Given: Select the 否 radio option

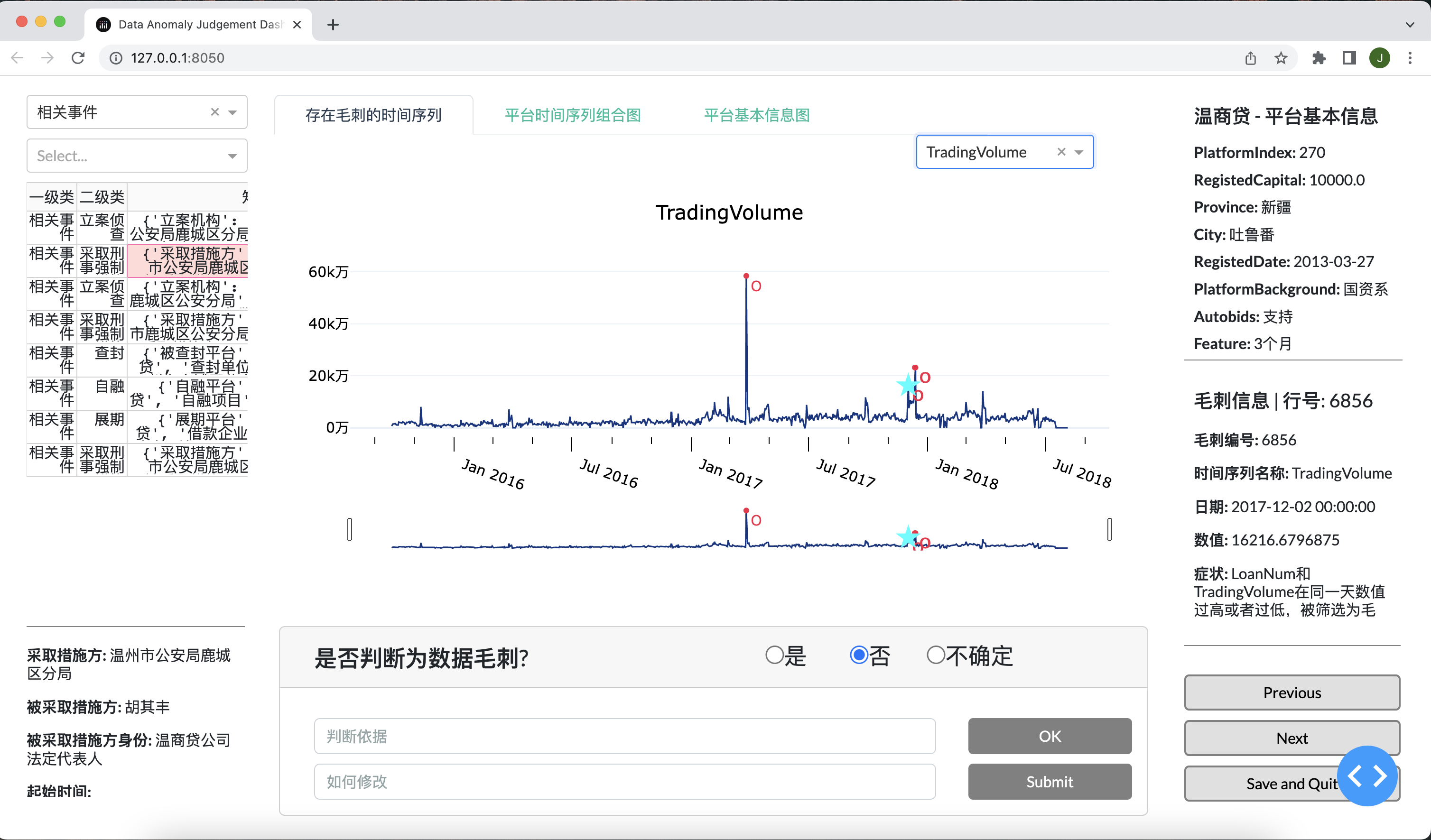Looking at the screenshot, I should click(x=859, y=655).
